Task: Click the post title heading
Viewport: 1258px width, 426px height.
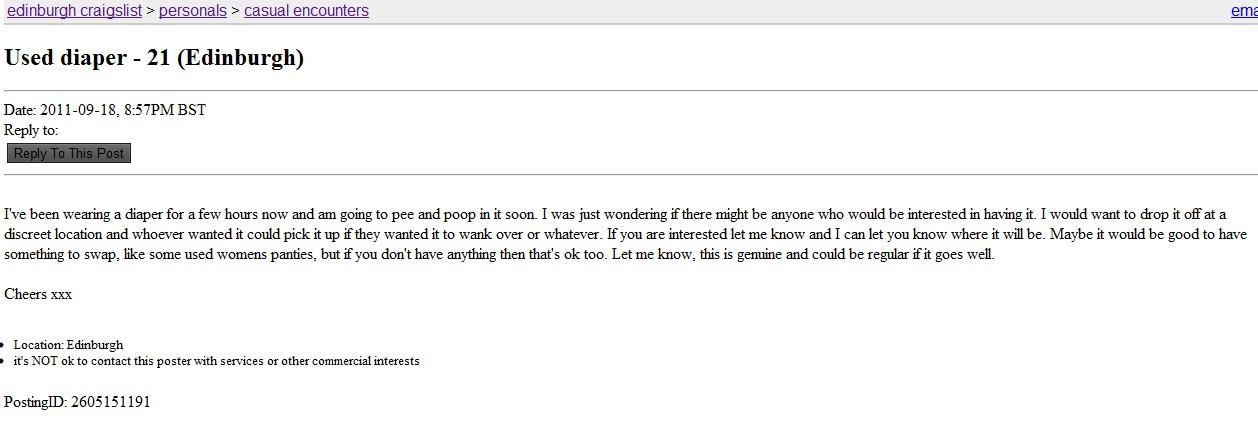Action: coord(154,58)
